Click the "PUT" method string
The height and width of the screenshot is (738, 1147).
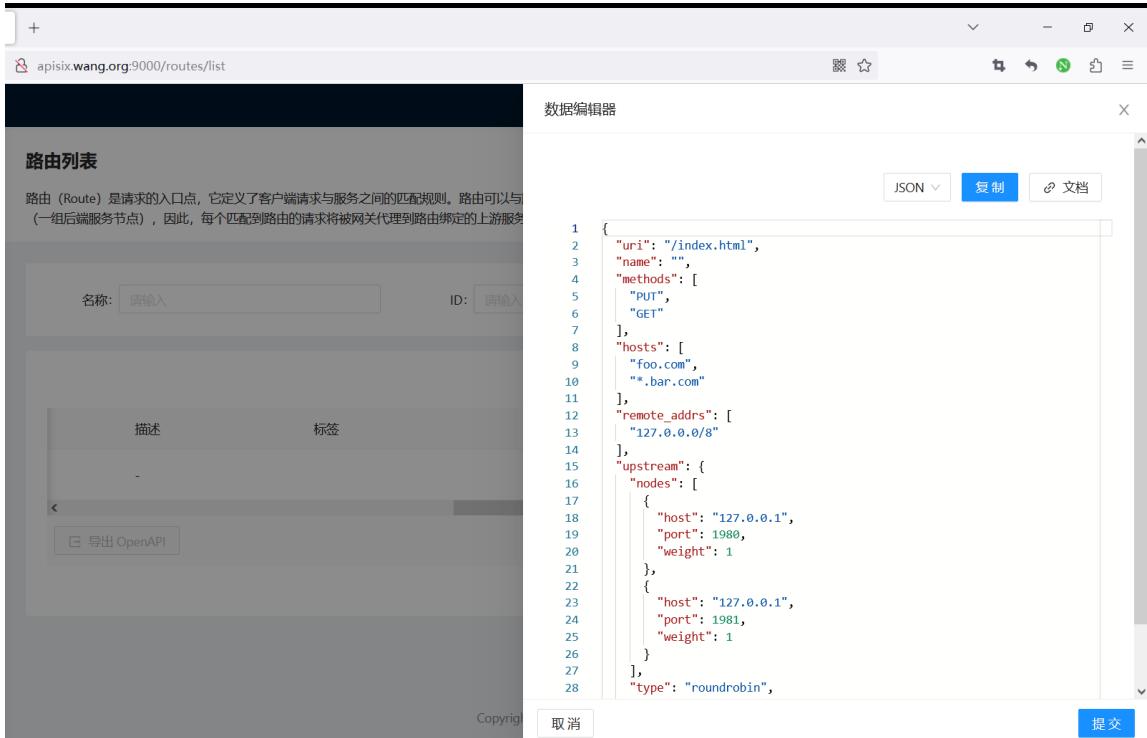point(646,296)
